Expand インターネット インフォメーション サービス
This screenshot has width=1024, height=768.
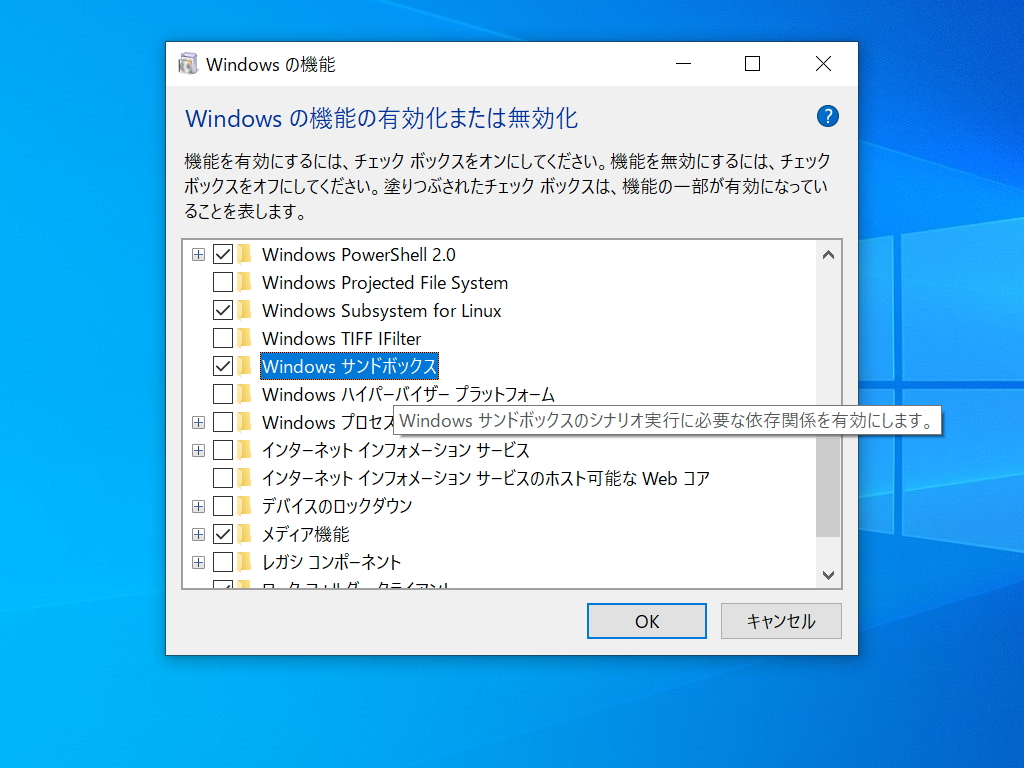pos(197,450)
